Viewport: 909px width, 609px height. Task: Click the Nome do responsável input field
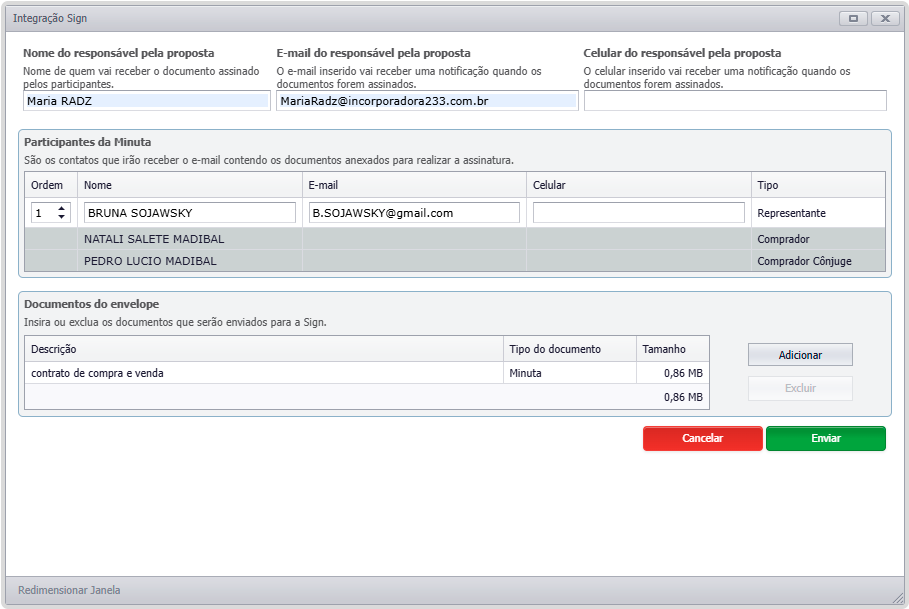146,101
